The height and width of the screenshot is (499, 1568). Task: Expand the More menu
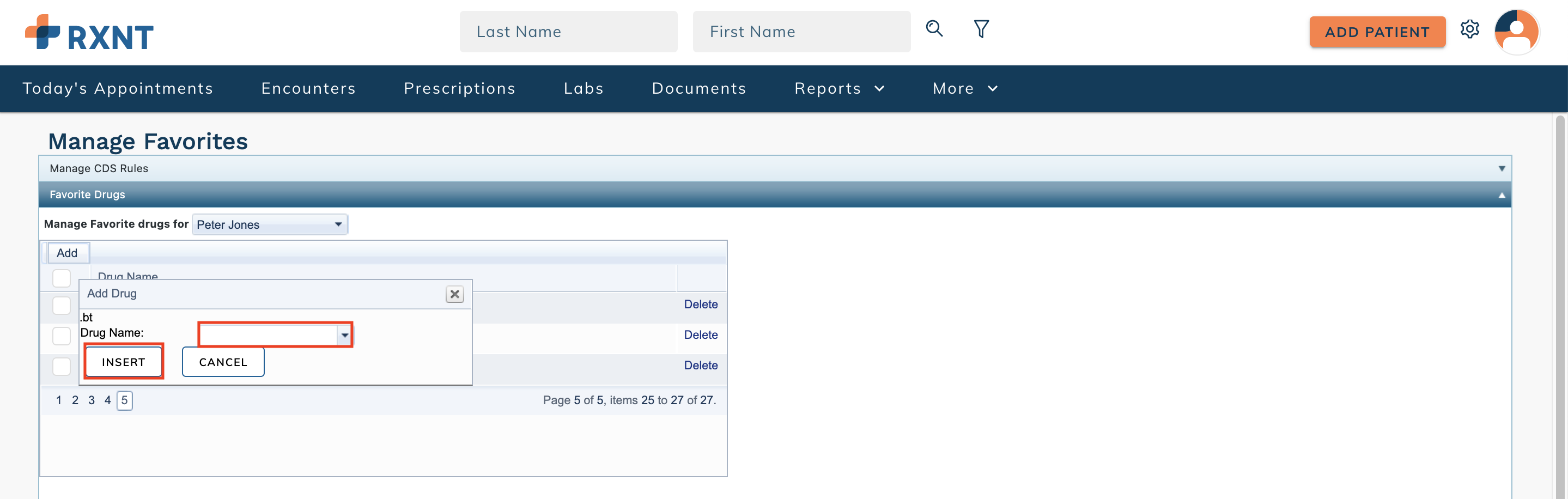point(965,88)
